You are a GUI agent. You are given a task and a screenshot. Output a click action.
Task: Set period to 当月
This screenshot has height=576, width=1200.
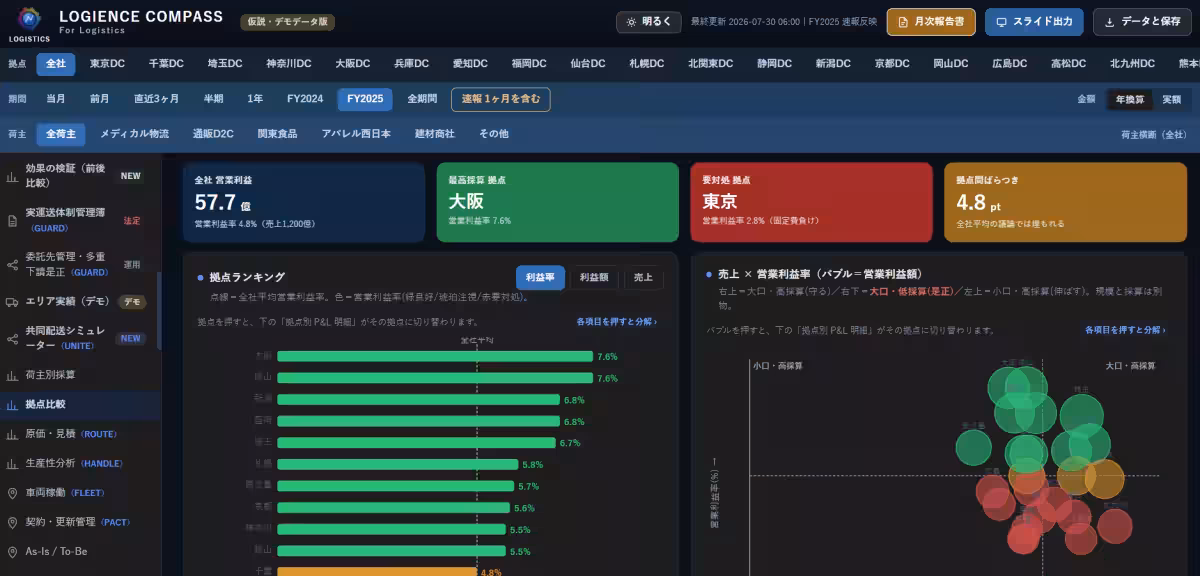[56, 99]
